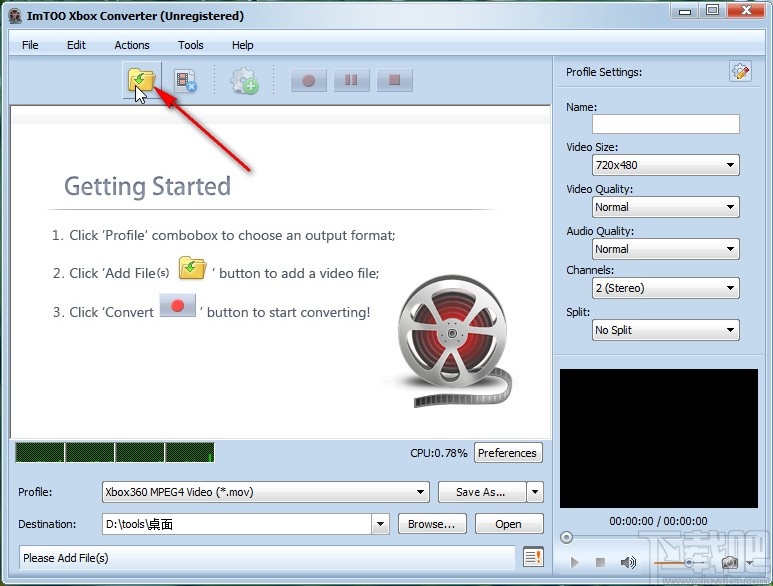Open the Help menu

pos(243,45)
